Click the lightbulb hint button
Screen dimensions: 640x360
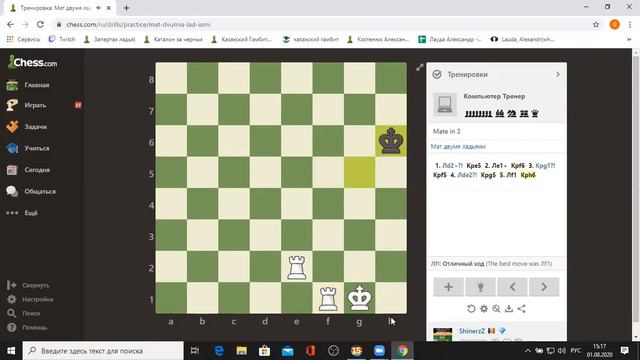click(480, 287)
